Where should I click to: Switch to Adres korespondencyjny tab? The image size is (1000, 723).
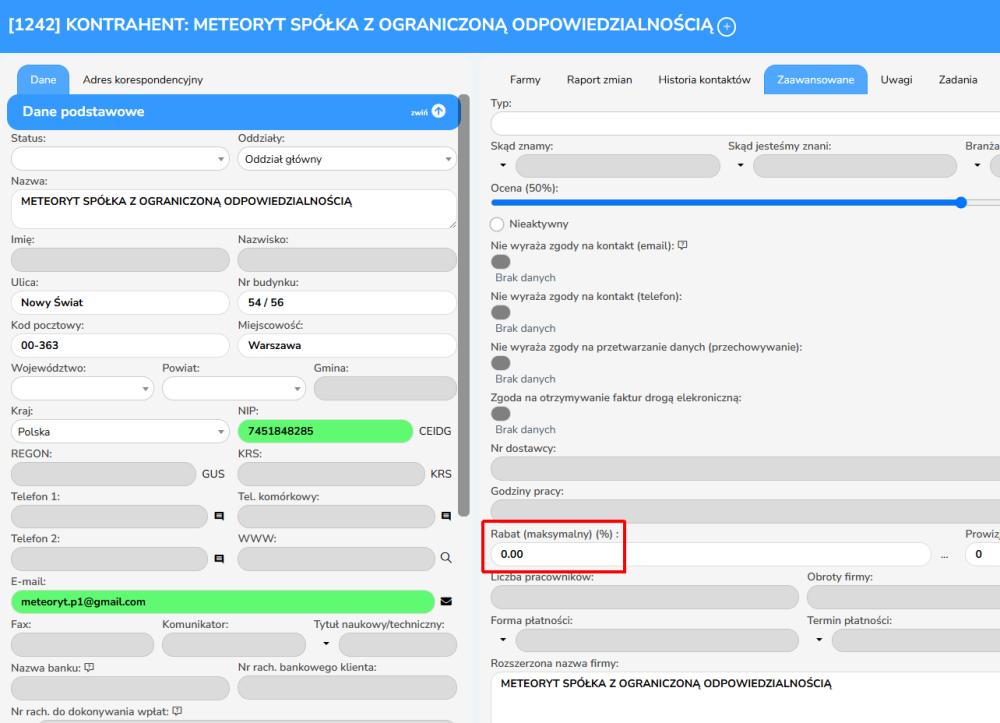point(143,80)
